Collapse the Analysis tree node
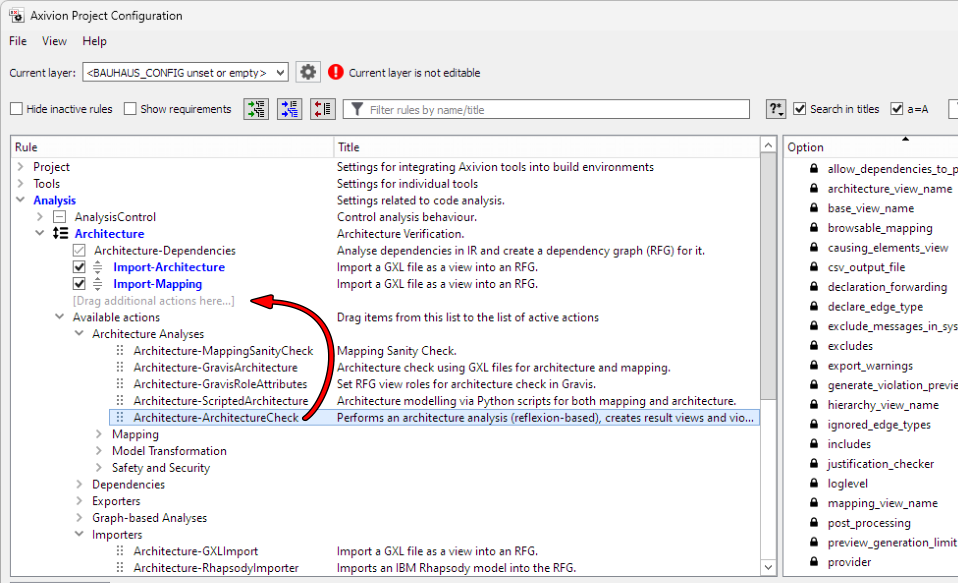Image resolution: width=958 pixels, height=583 pixels. point(20,200)
